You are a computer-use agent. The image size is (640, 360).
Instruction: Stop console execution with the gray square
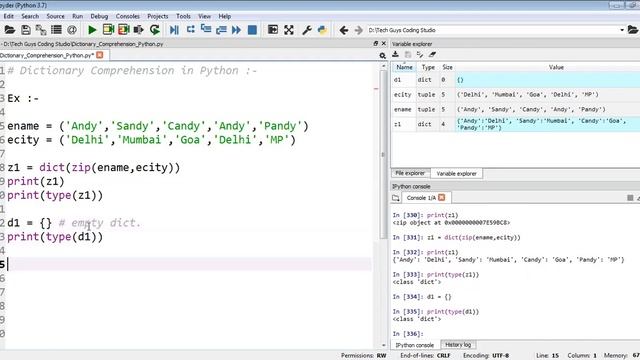pos(630,198)
